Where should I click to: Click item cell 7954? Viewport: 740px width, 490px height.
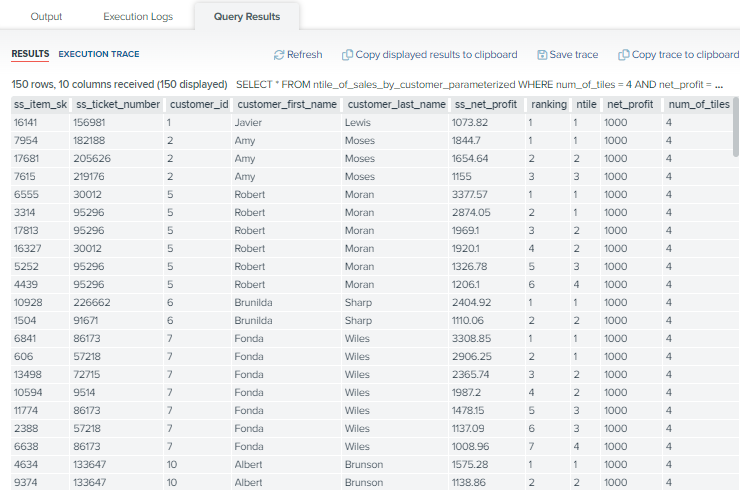[x=40, y=141]
